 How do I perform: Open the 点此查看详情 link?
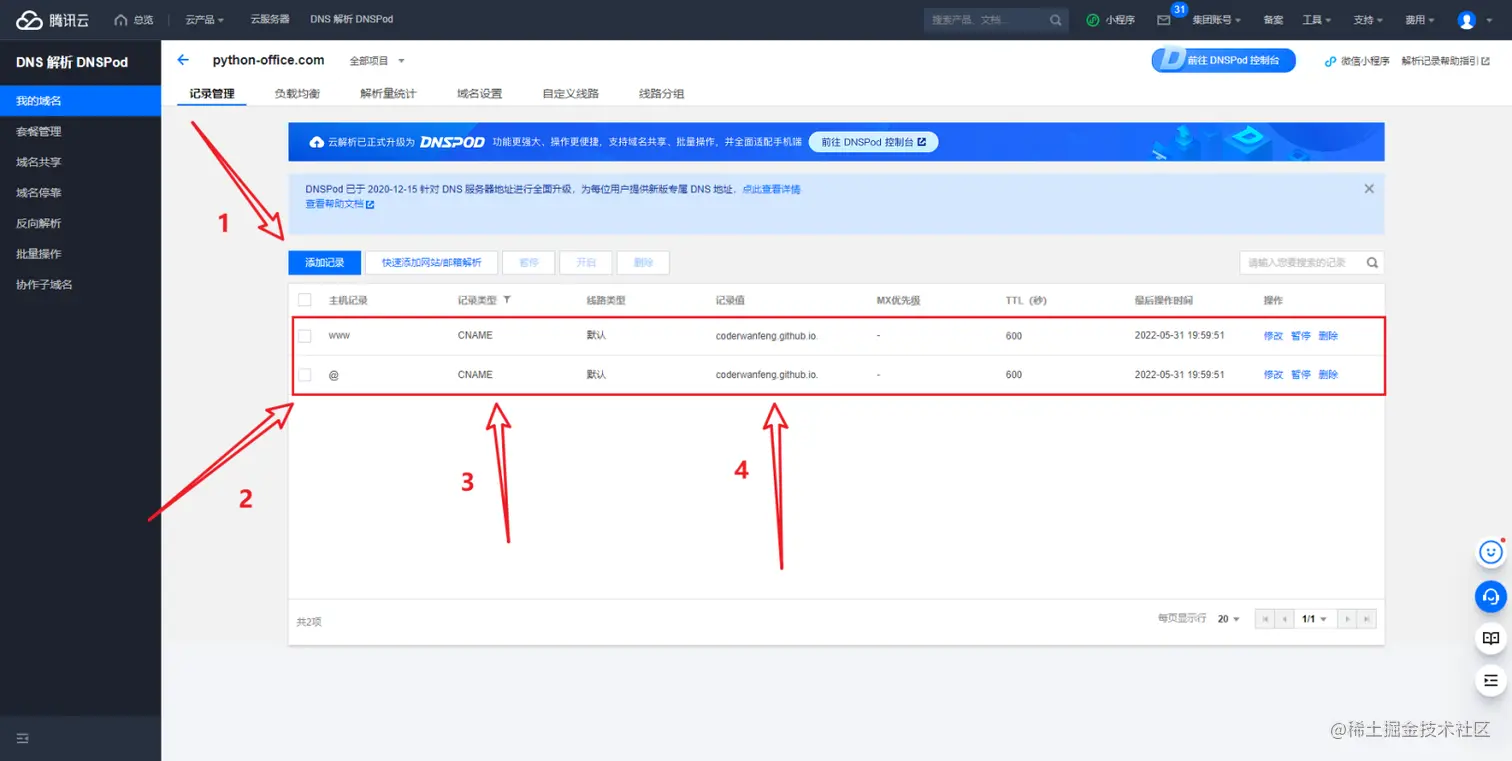click(x=771, y=189)
